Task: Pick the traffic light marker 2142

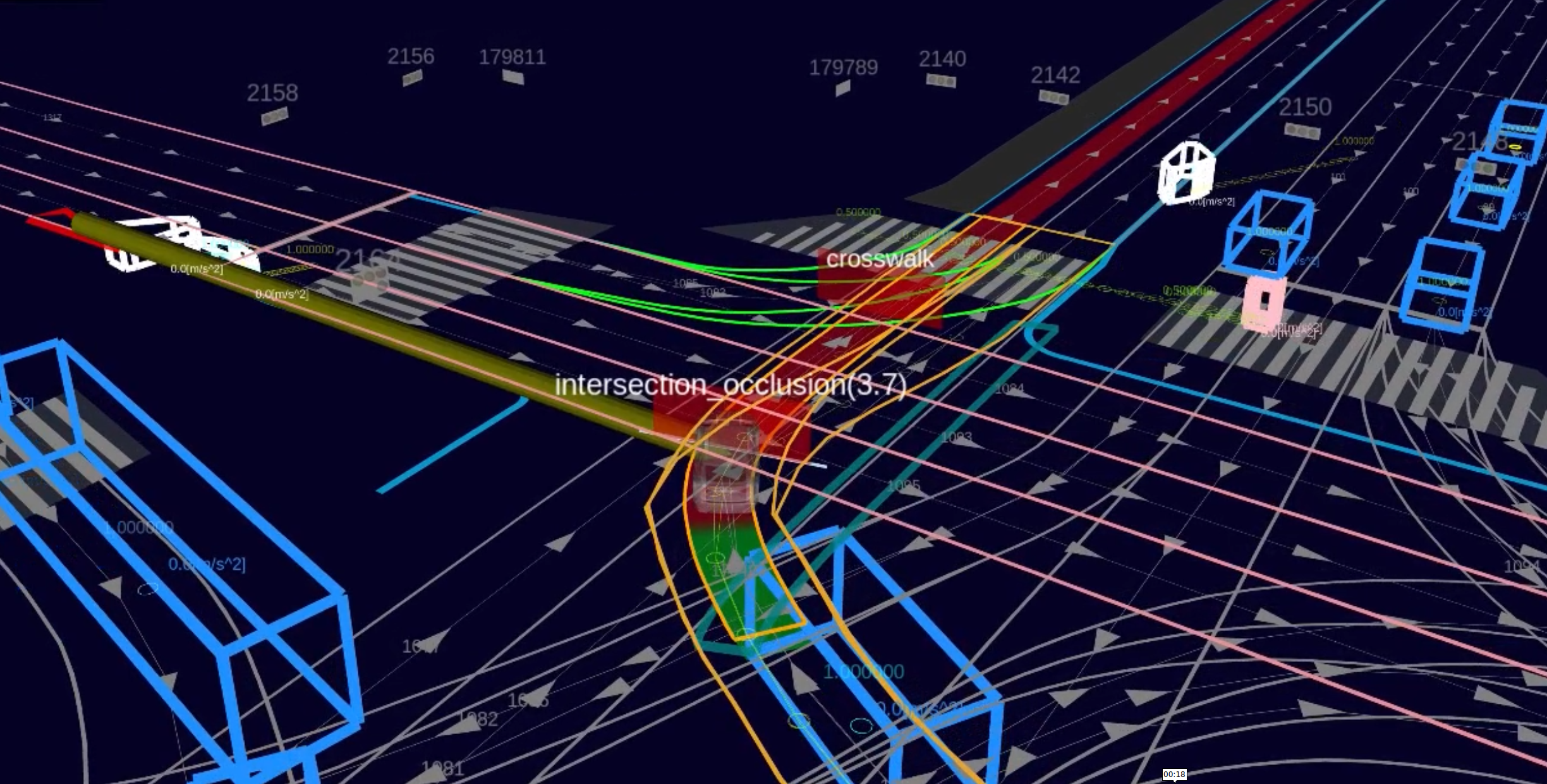Action: click(x=1053, y=97)
